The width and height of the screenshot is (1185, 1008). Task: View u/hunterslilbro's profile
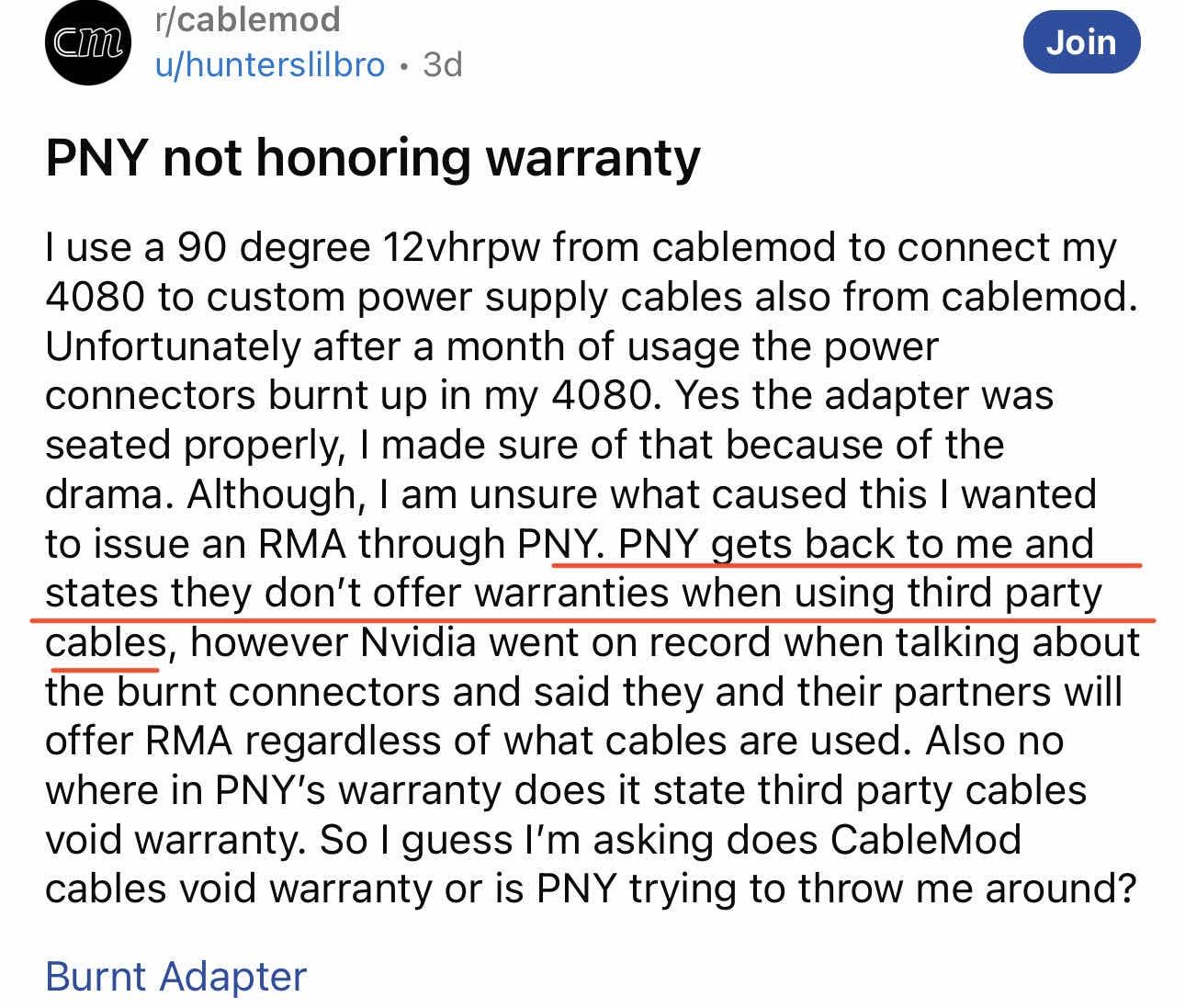click(x=270, y=65)
